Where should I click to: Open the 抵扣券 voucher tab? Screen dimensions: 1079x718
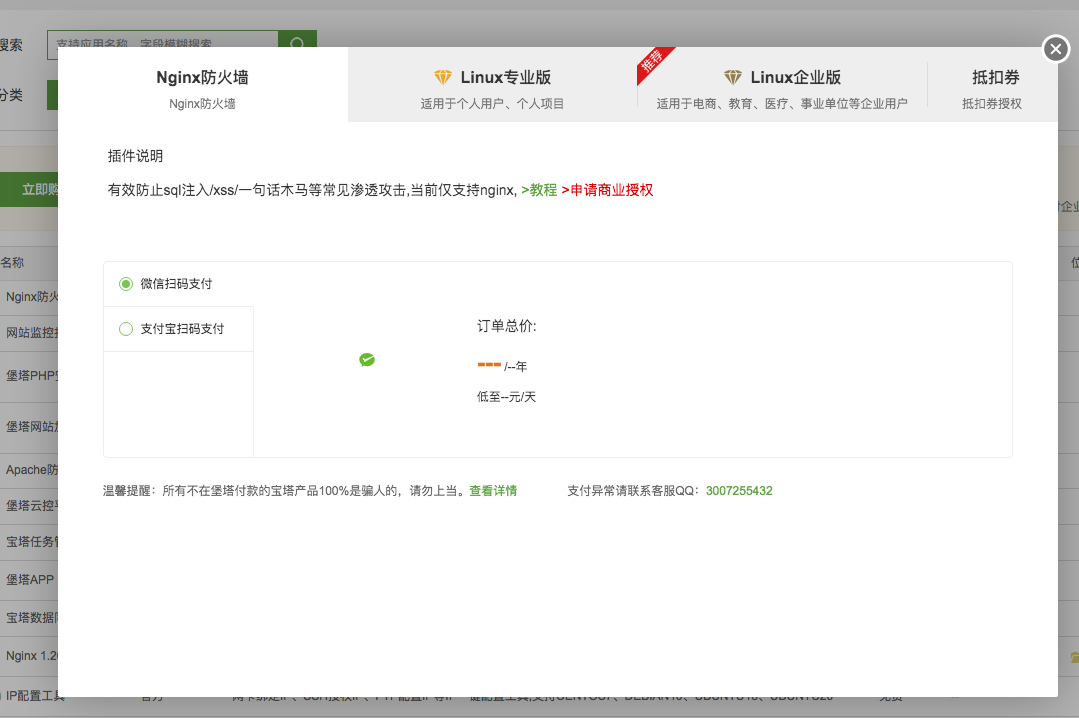point(992,85)
